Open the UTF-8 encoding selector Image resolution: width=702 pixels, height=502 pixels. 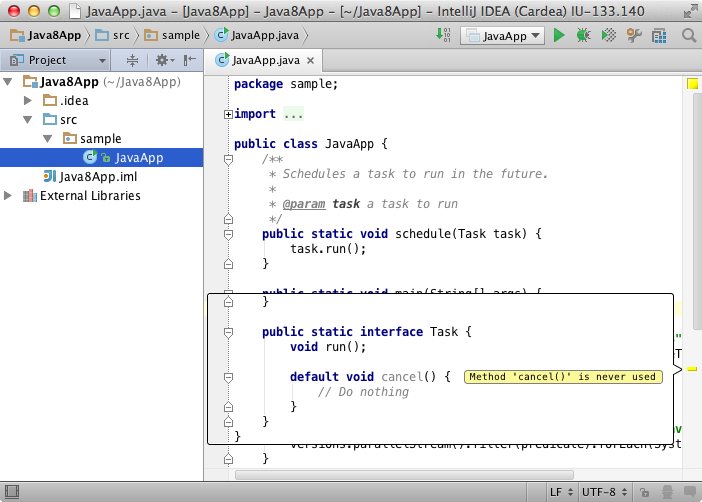pyautogui.click(x=606, y=493)
